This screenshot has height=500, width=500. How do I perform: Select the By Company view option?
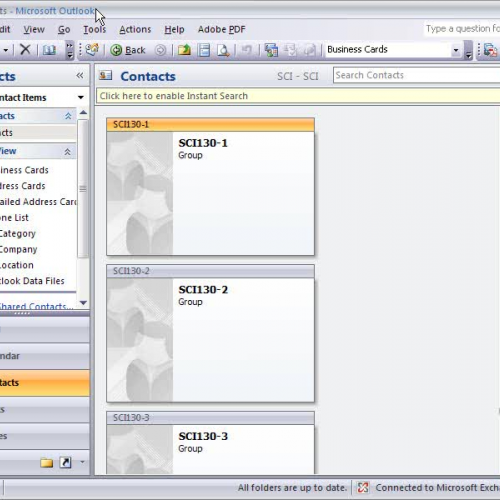pos(18,249)
